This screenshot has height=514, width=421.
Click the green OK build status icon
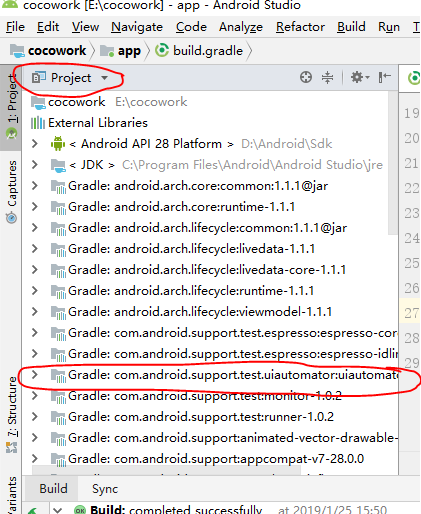80,510
